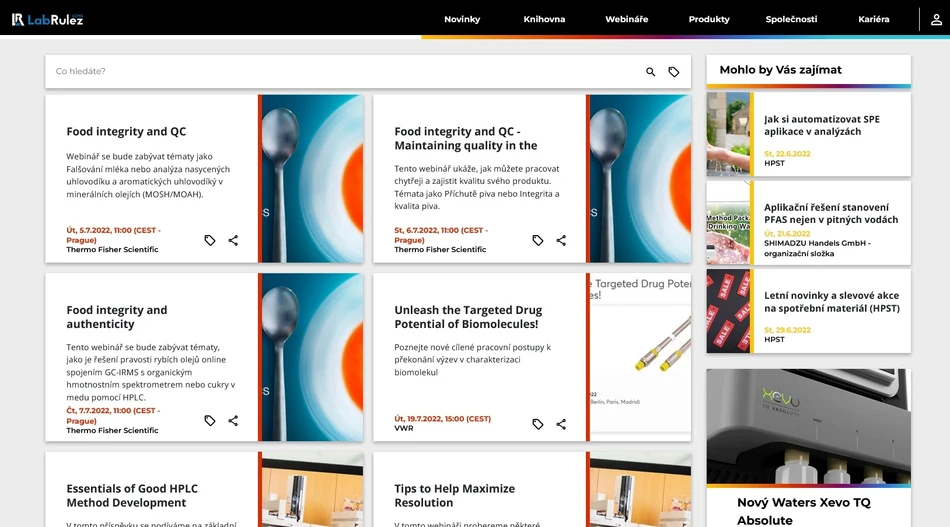This screenshot has height=527, width=950.
Task: Click 'SHIMADZU Handels GmbH' company text
Action: point(817,248)
